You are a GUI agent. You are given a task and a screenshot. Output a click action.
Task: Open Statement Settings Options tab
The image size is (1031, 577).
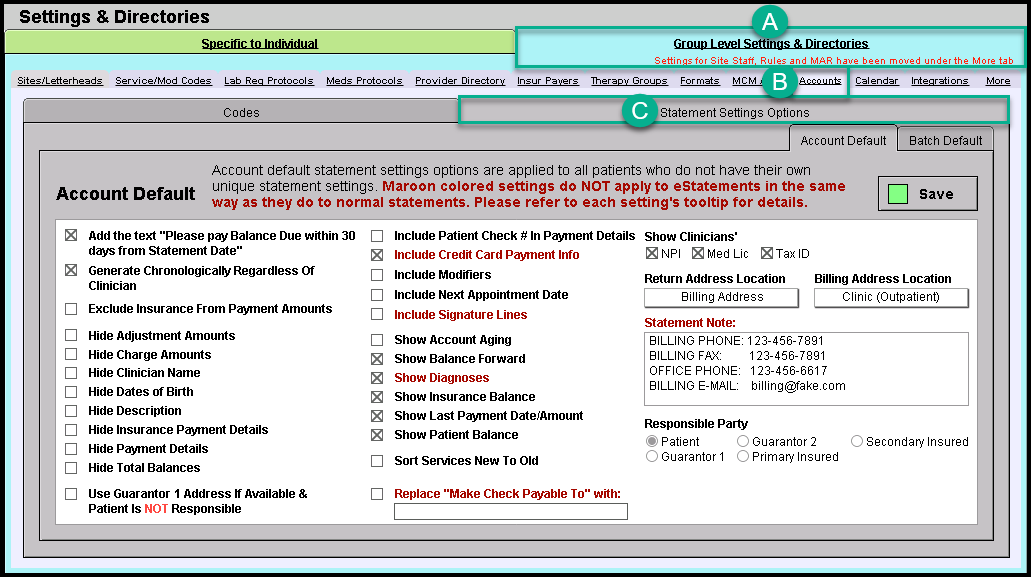pos(734,113)
